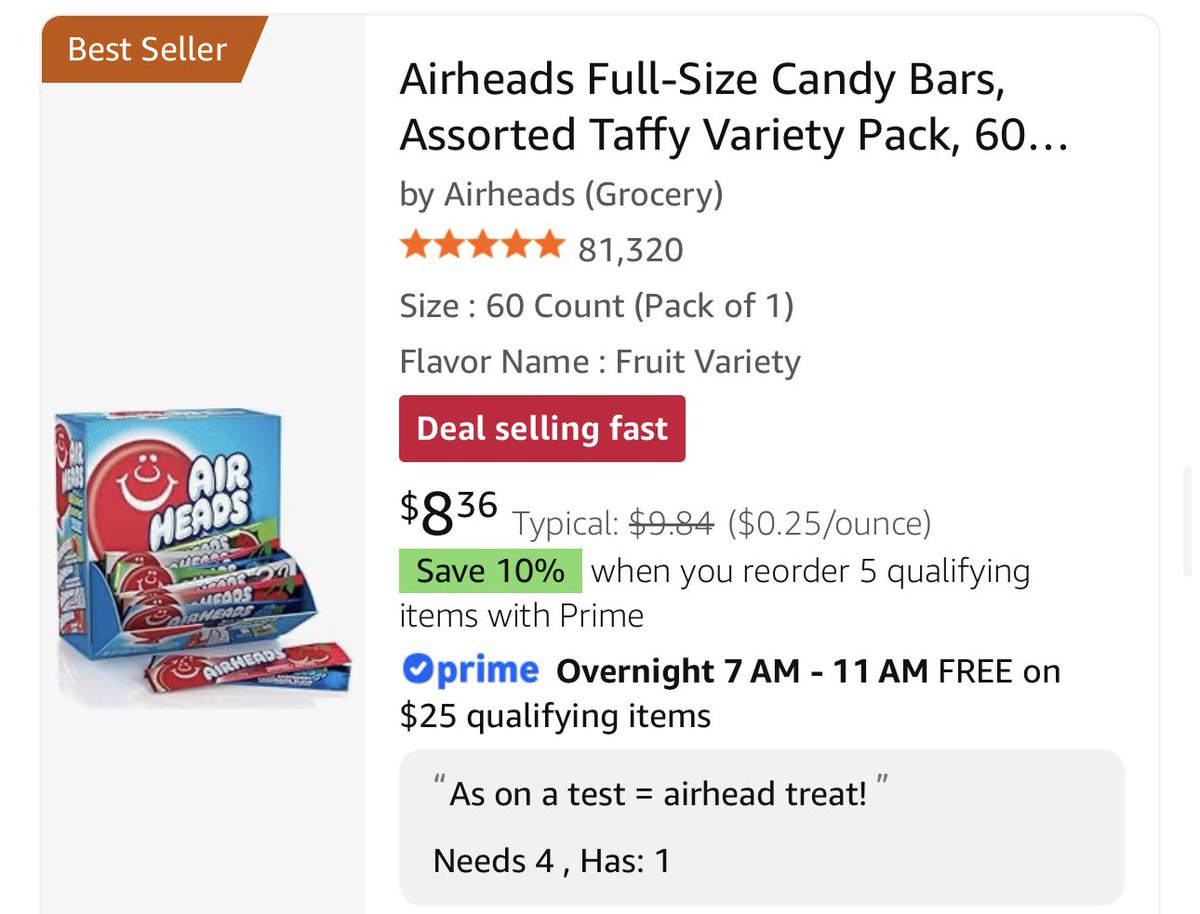Click the $8.36 current price
Screen dimensions: 1200x914
pyautogui.click(x=448, y=512)
